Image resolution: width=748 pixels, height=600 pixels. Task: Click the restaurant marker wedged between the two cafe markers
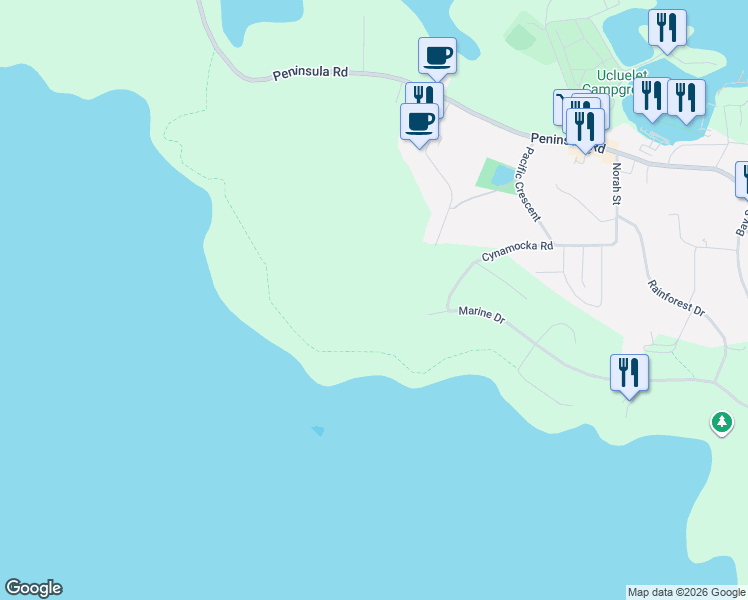point(425,93)
